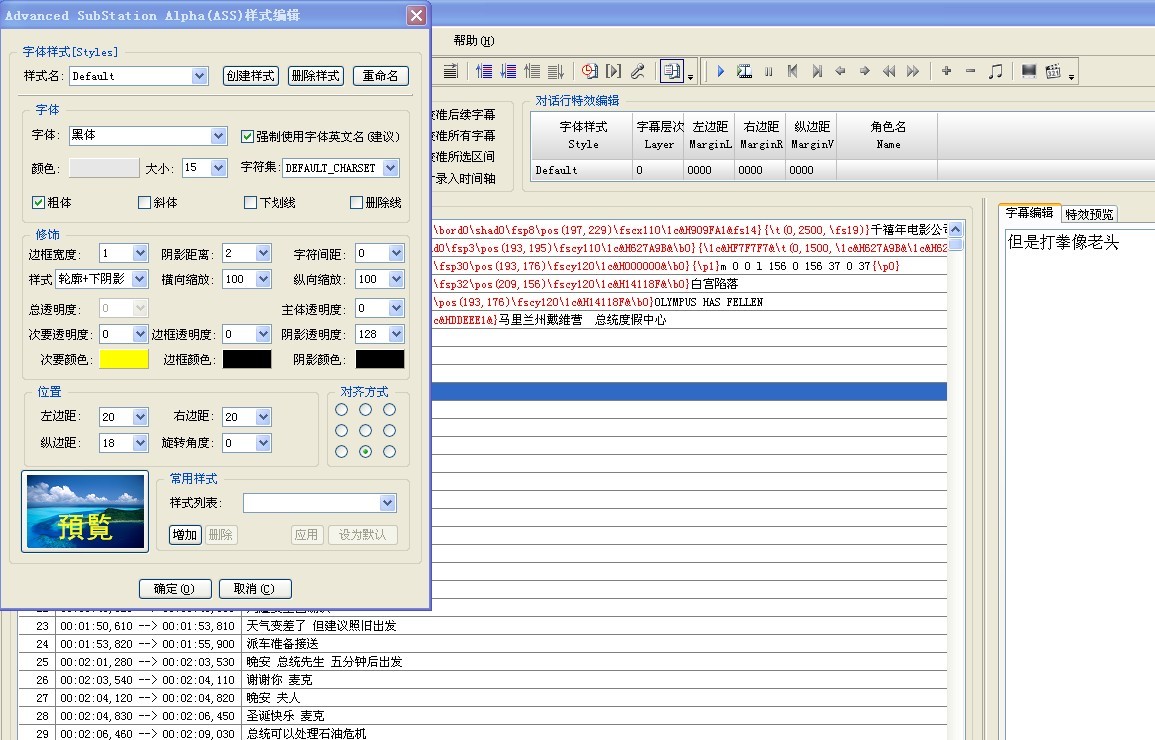1155x740 pixels.
Task: Click the yellow 次要颜色 color swatch
Action: coord(124,359)
